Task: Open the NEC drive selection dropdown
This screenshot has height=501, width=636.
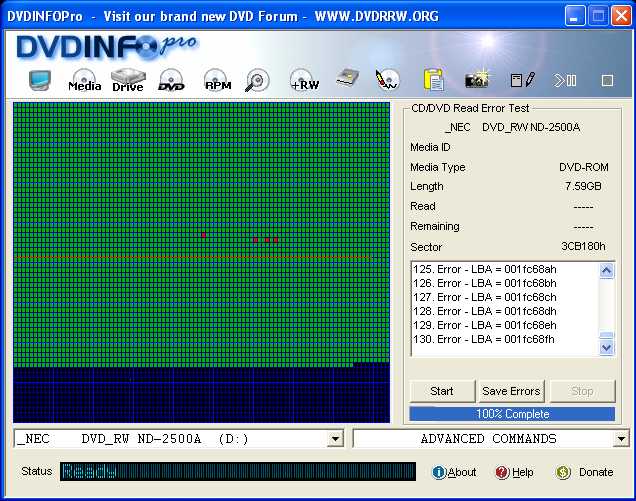Action: coord(335,439)
